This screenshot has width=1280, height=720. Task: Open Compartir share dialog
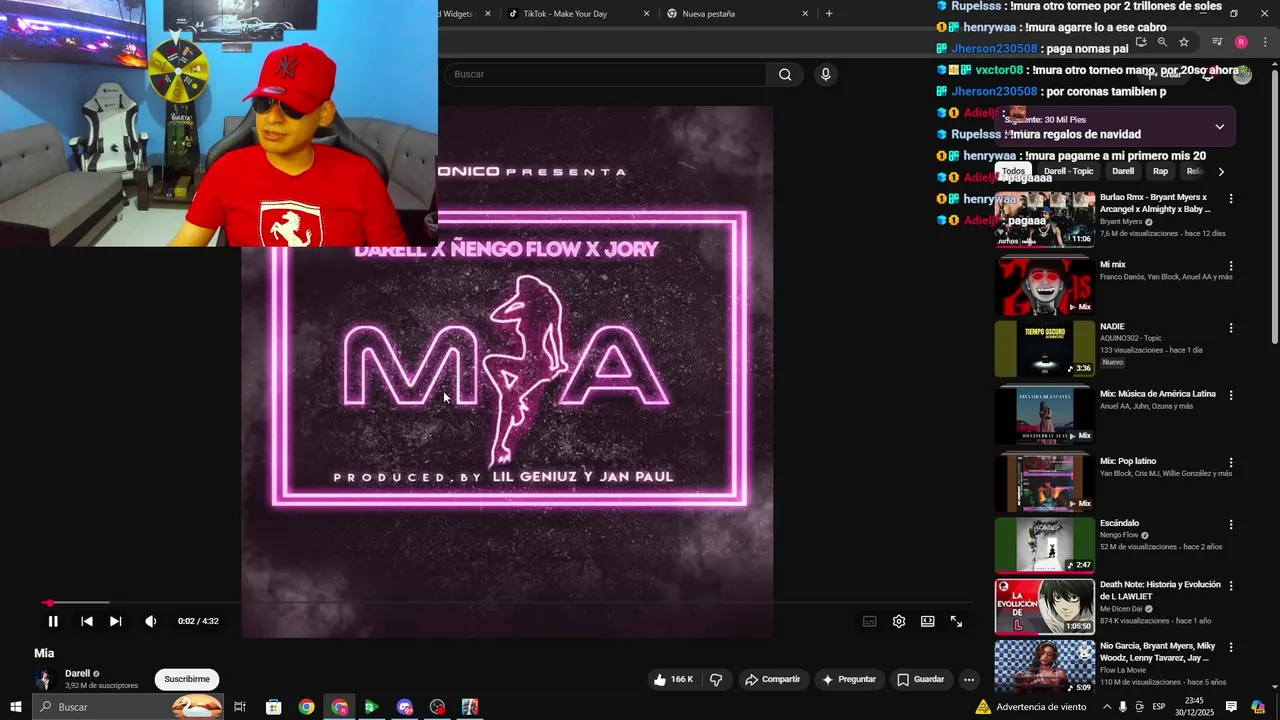pos(772,679)
